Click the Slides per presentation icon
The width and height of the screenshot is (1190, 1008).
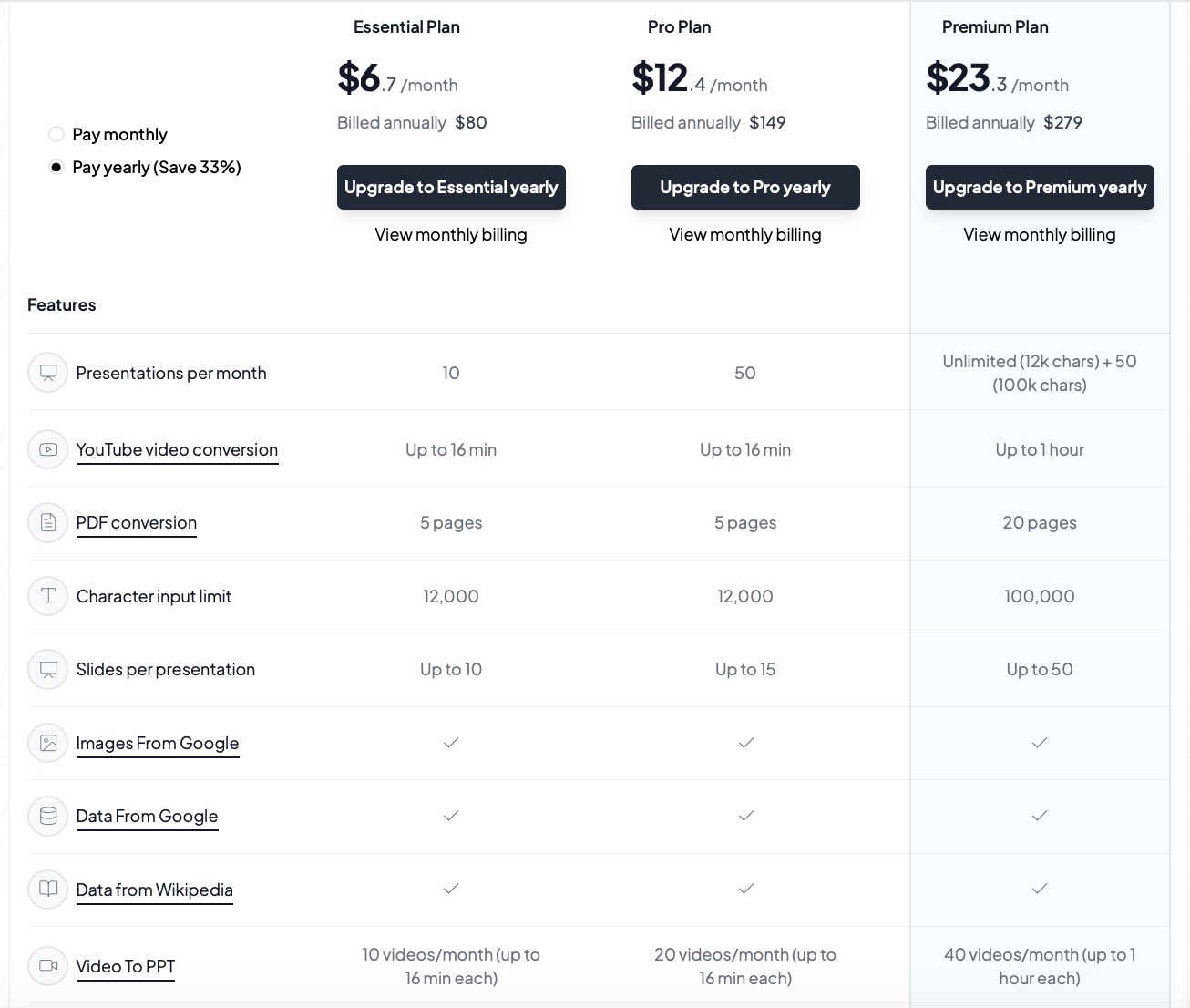(x=48, y=669)
